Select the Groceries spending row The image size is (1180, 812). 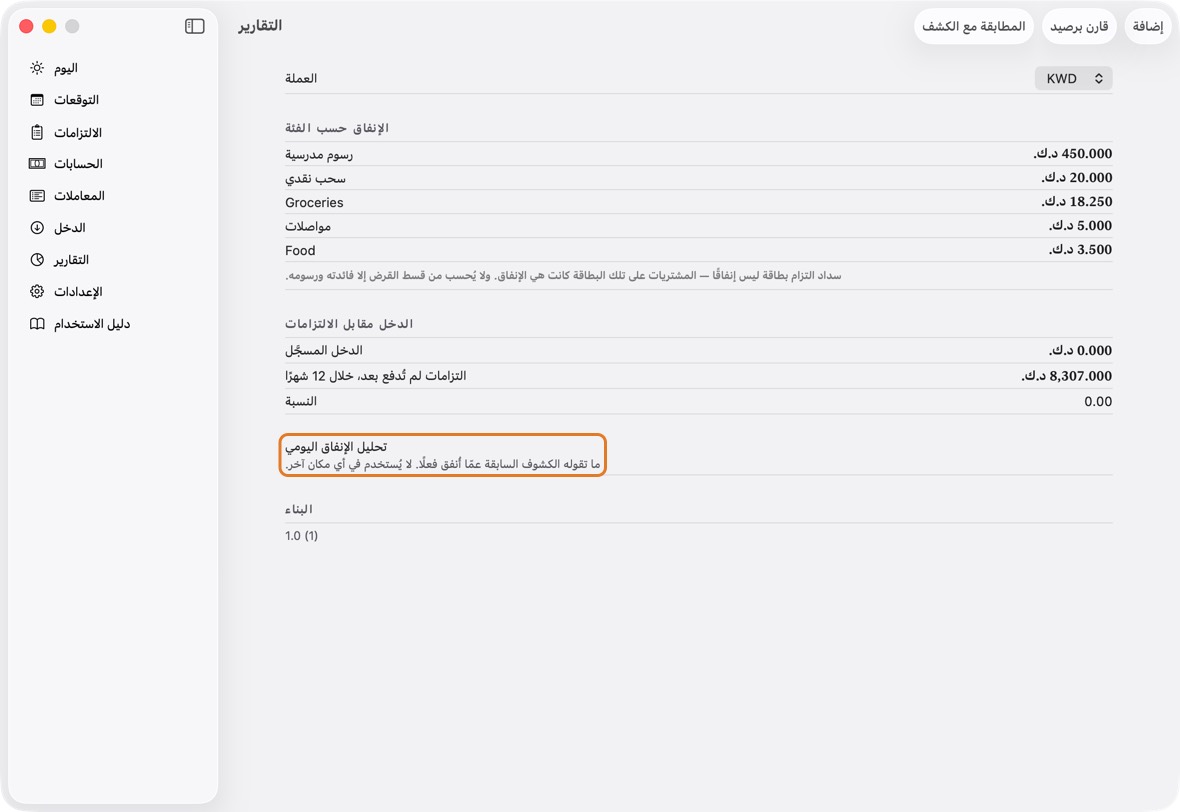(x=698, y=202)
